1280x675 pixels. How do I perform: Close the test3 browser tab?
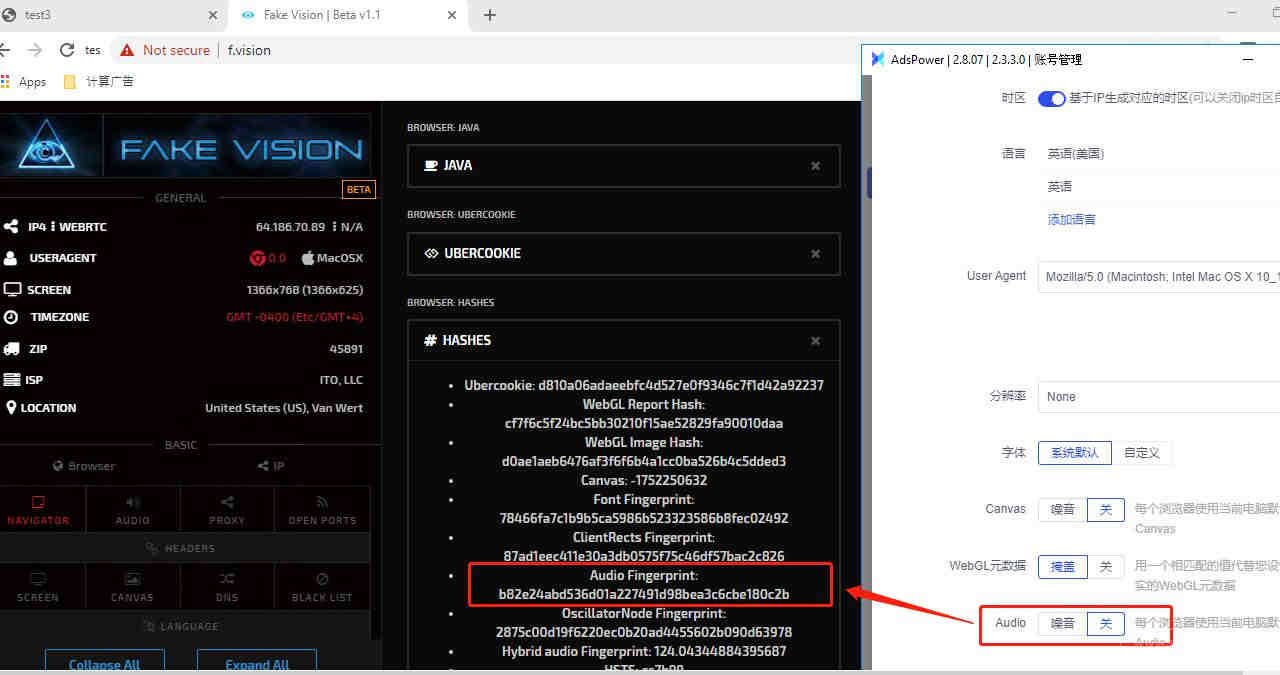(x=213, y=15)
